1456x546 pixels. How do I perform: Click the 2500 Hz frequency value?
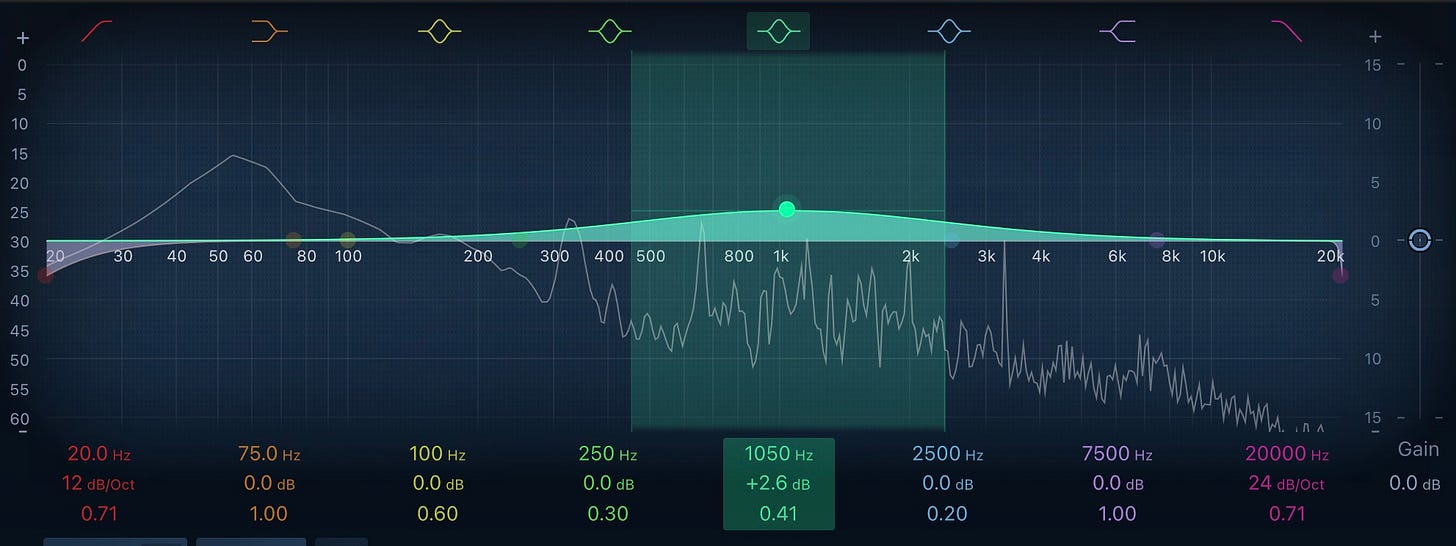(x=948, y=454)
